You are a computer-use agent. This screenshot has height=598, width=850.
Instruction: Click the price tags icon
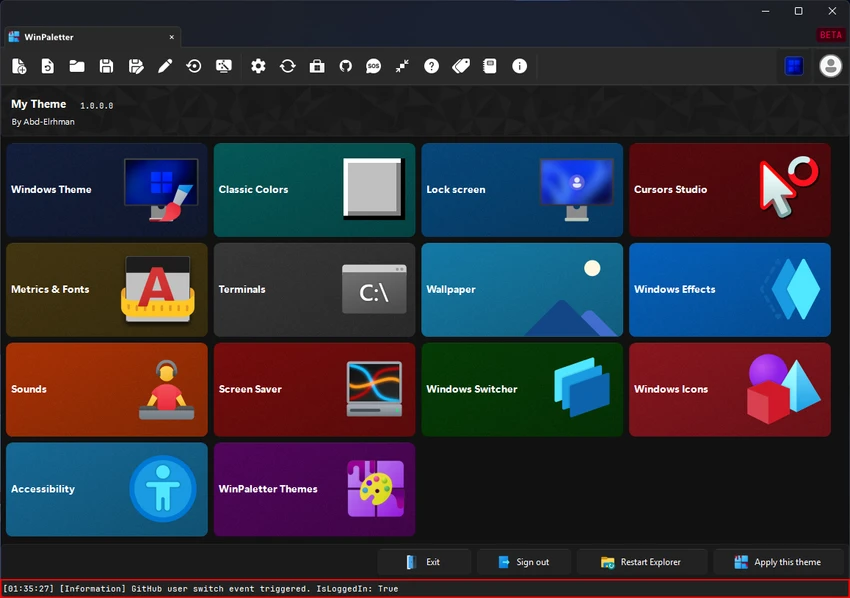tap(461, 66)
